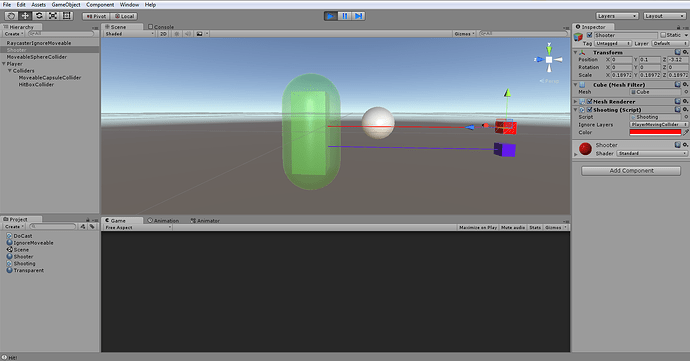Screen dimensions: 690x361
Task: Open the Layers dropdown
Action: [617, 16]
